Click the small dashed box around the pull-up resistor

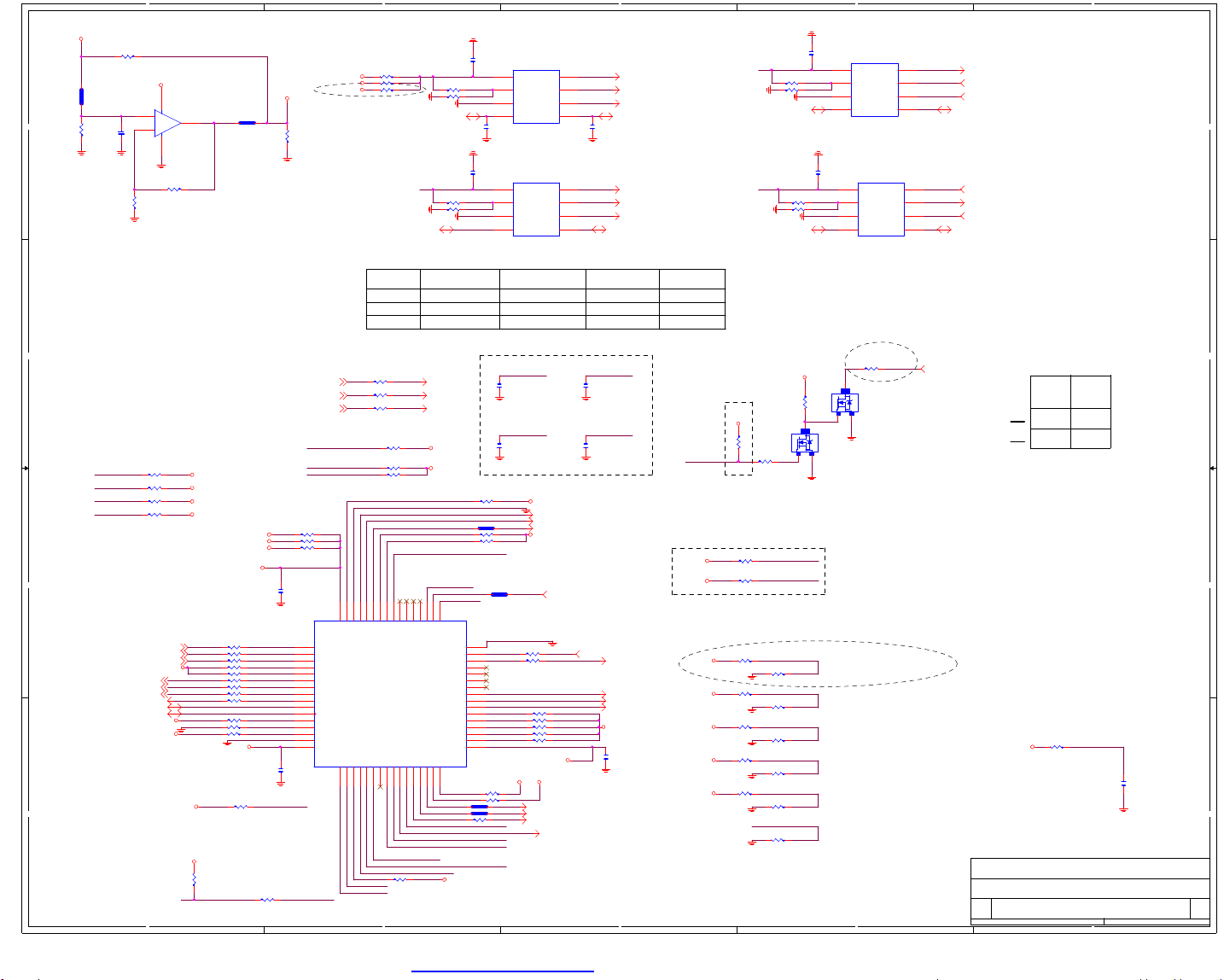coord(738,439)
